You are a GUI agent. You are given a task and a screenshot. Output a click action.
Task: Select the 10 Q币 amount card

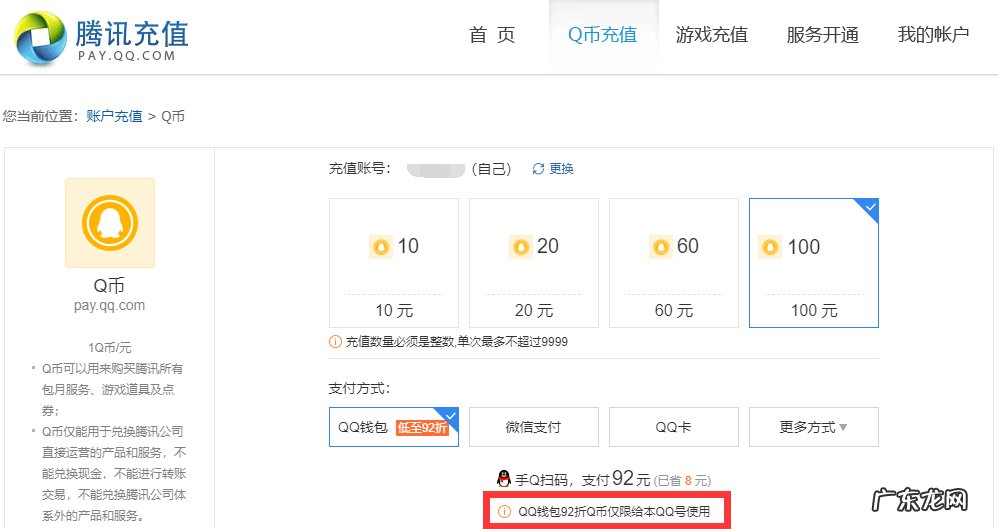coord(394,263)
